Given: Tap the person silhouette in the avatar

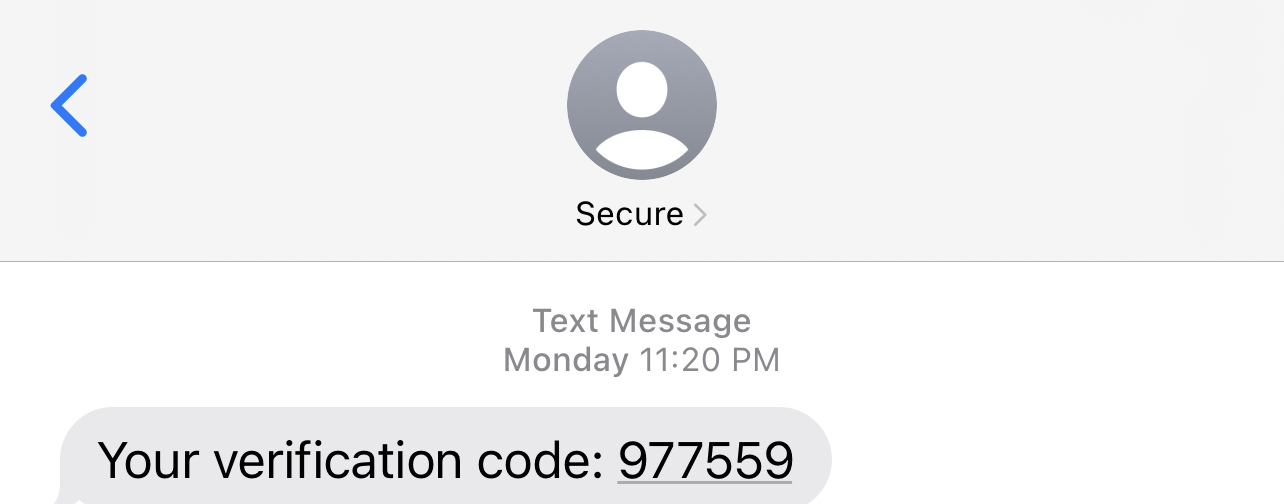Looking at the screenshot, I should click(x=642, y=115).
